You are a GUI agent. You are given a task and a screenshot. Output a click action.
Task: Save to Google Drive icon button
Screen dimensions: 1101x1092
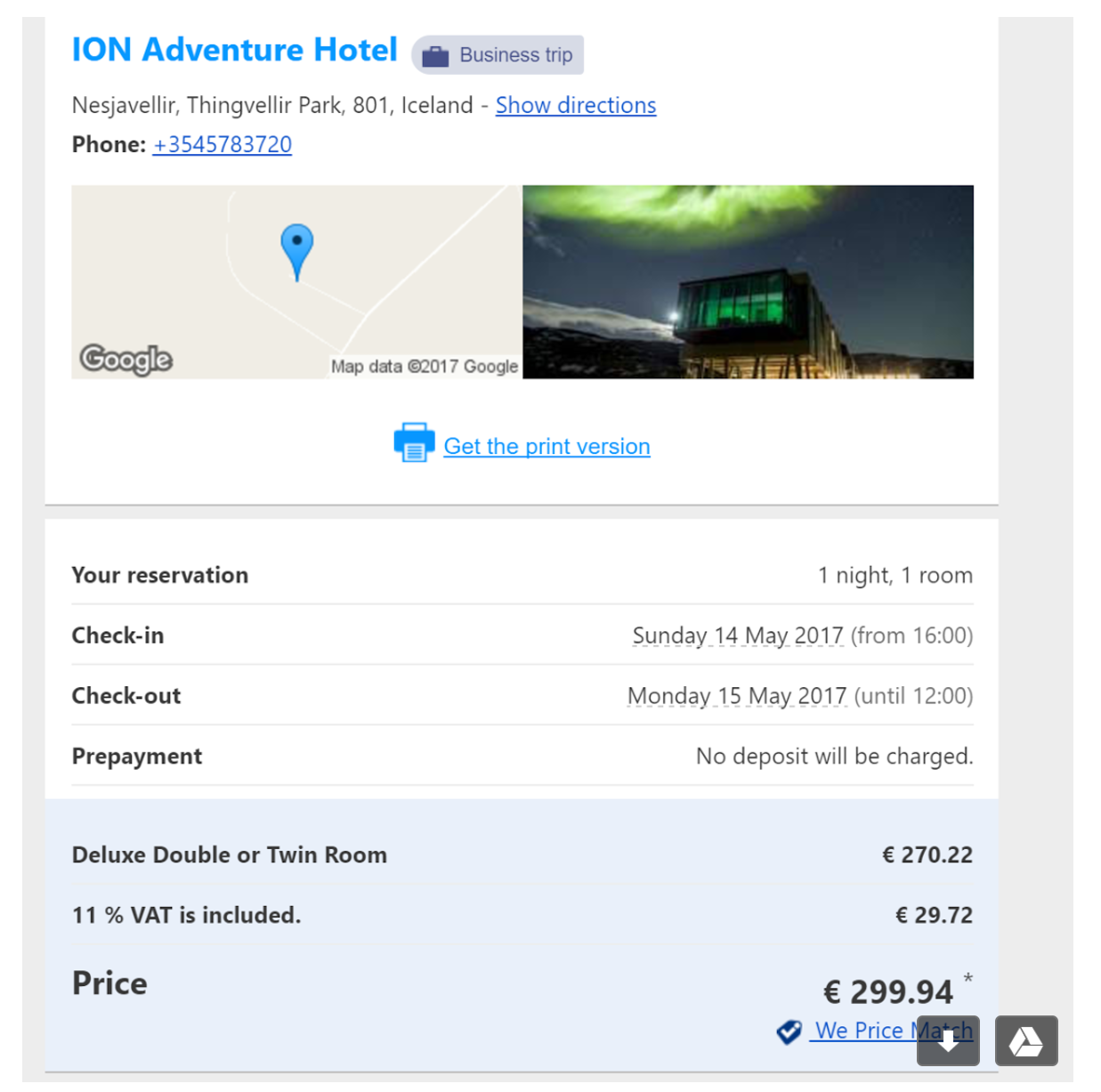(1026, 1040)
